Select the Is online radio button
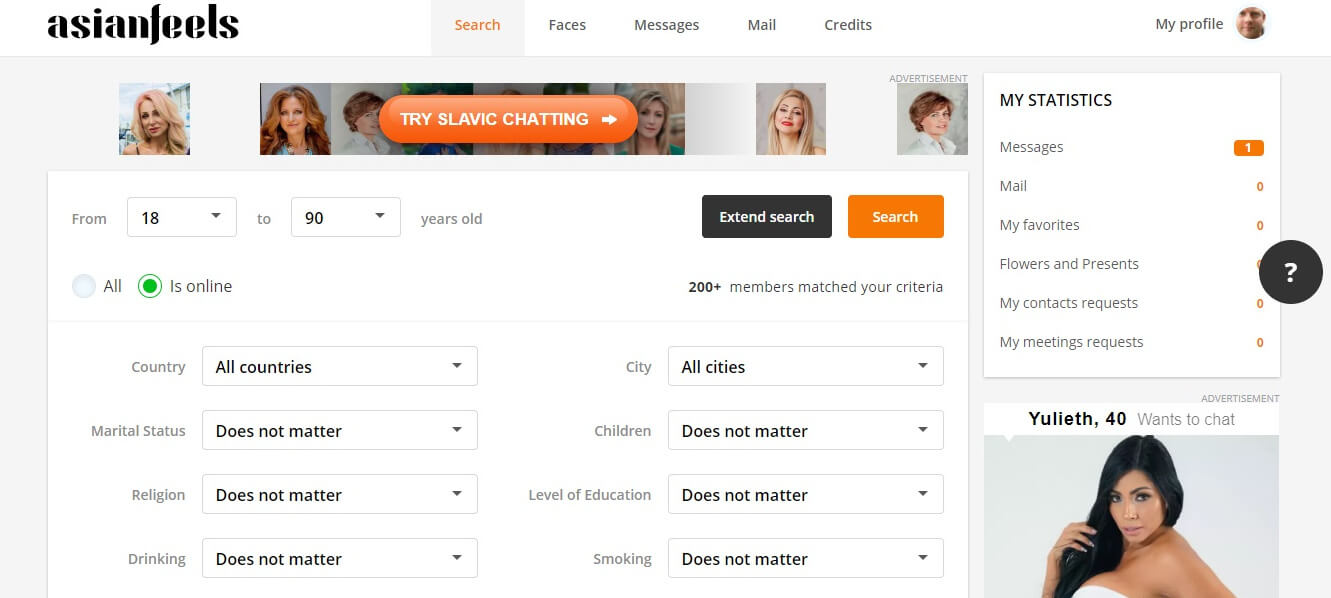 [150, 286]
